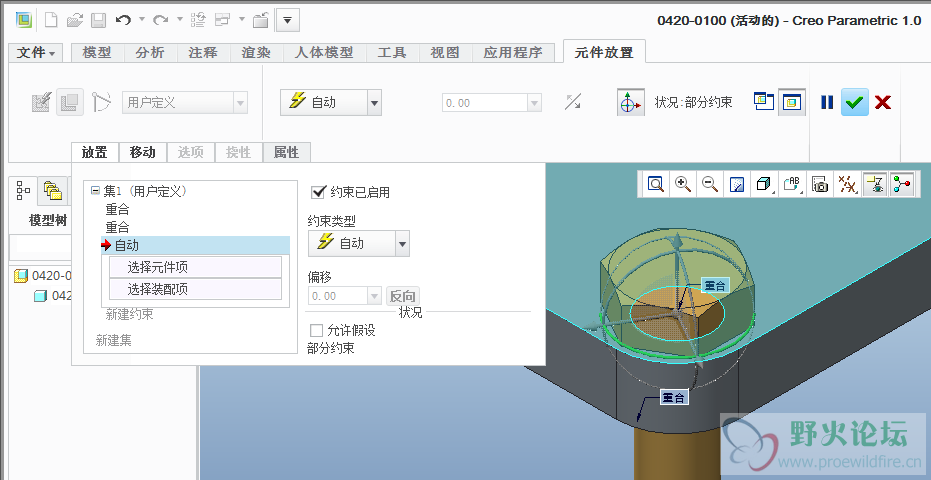Click the interface placement icon in dashboard

point(41,102)
